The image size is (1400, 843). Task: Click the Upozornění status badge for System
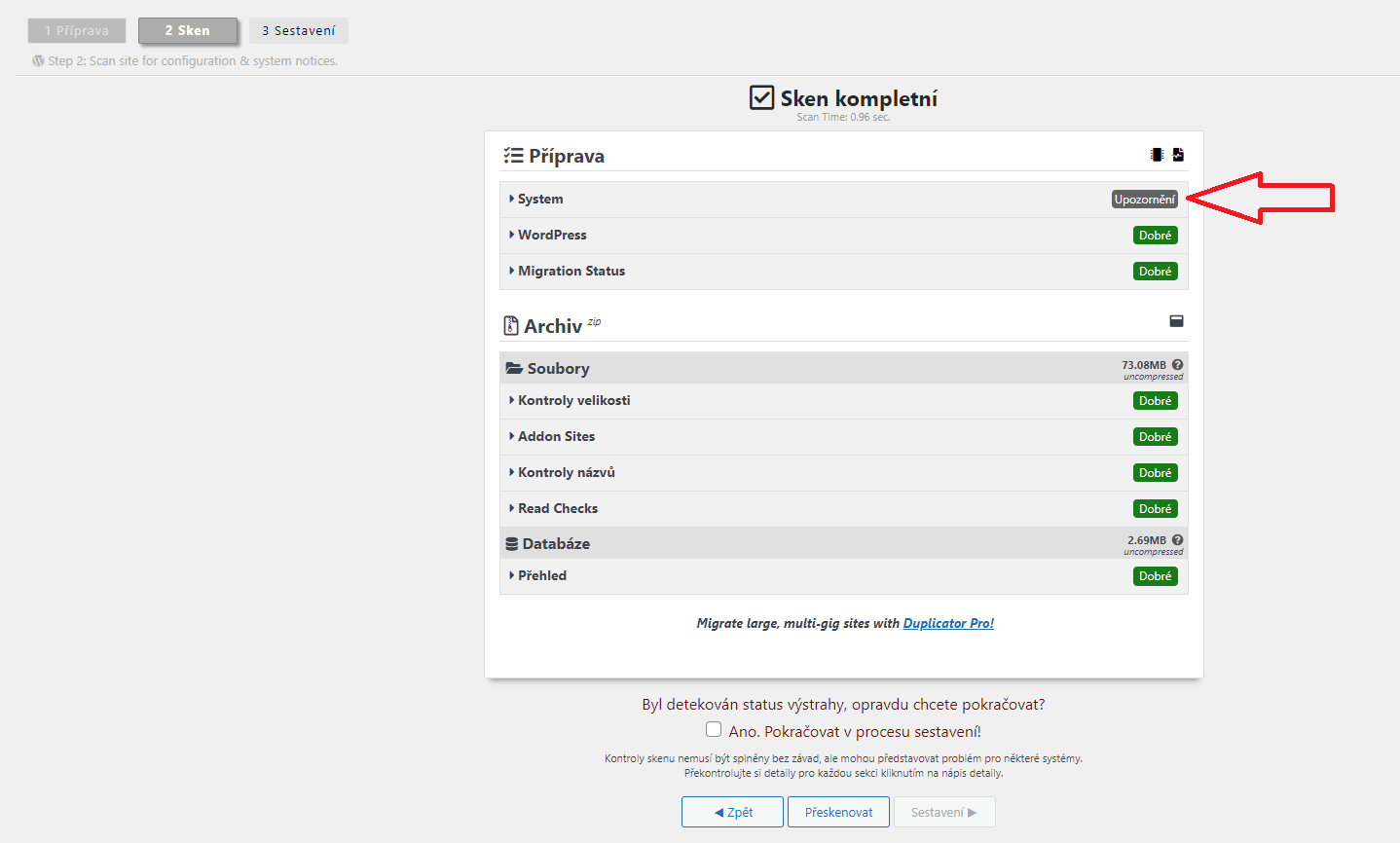point(1145,200)
